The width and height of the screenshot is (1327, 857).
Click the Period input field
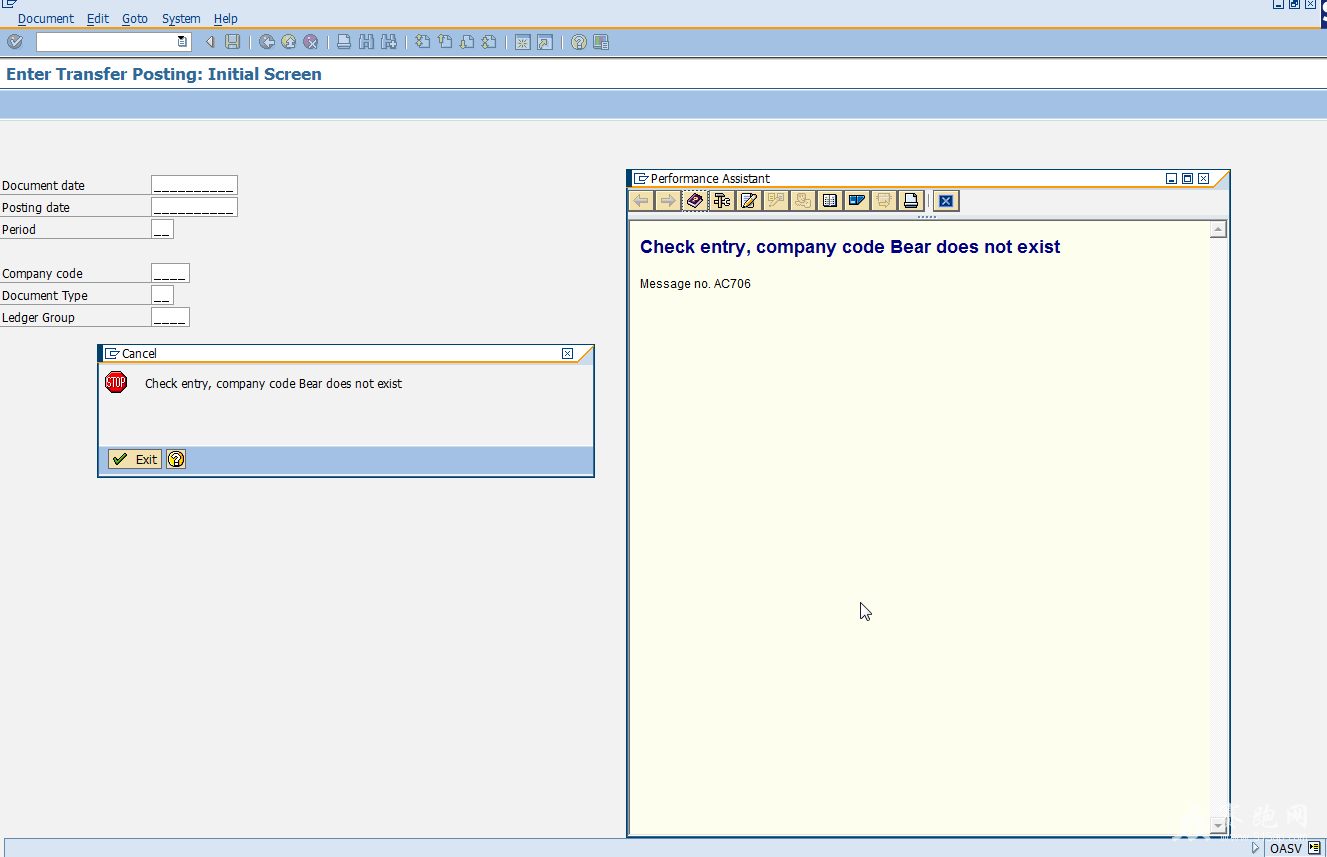pyautogui.click(x=162, y=229)
